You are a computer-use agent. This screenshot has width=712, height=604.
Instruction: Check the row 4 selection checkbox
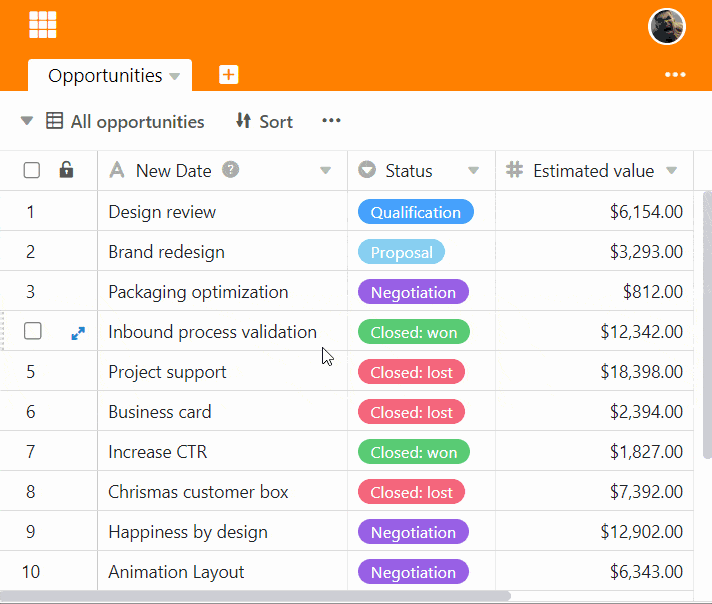coord(33,331)
